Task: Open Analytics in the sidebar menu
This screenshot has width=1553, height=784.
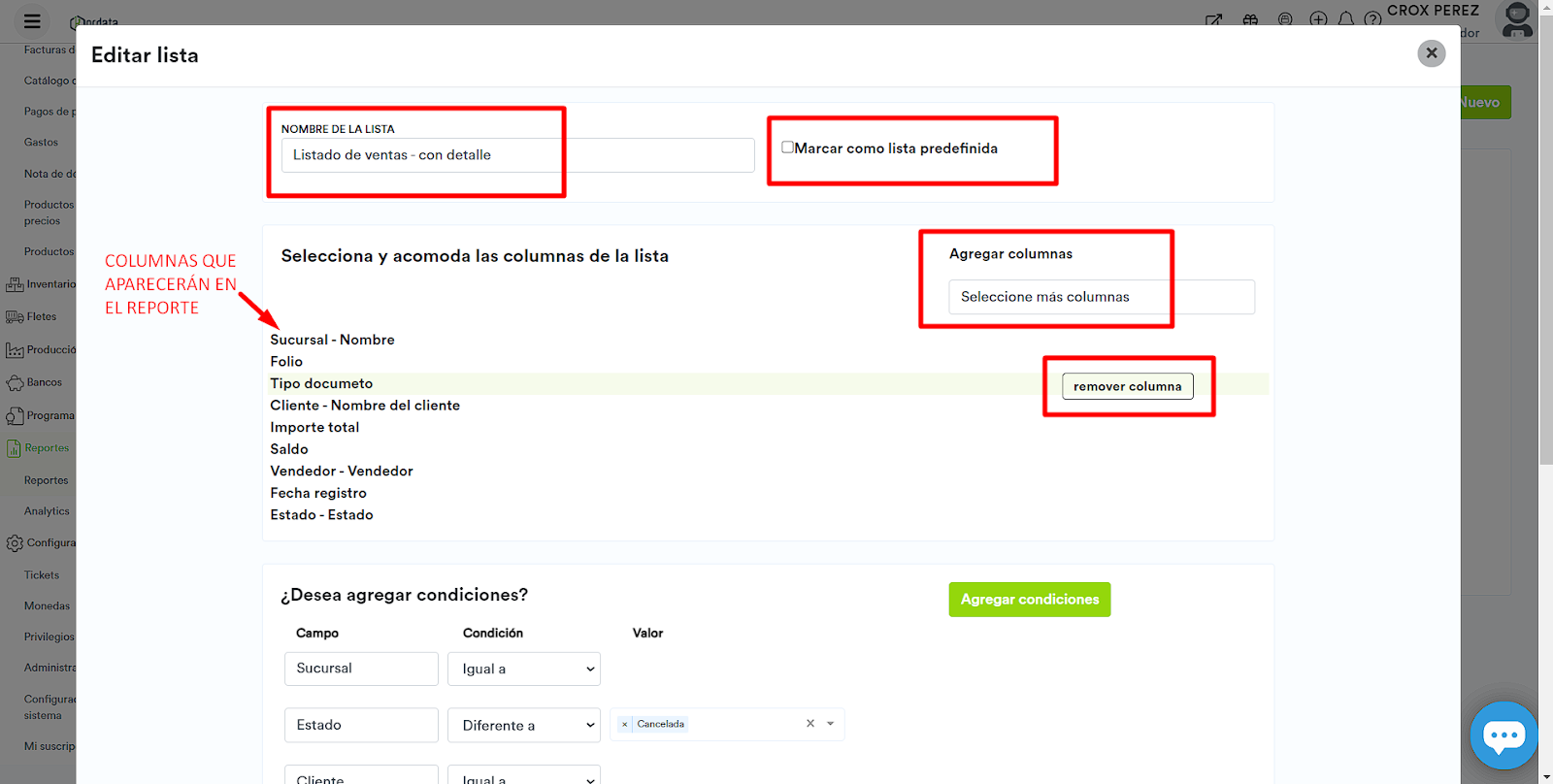Action: tap(47, 511)
